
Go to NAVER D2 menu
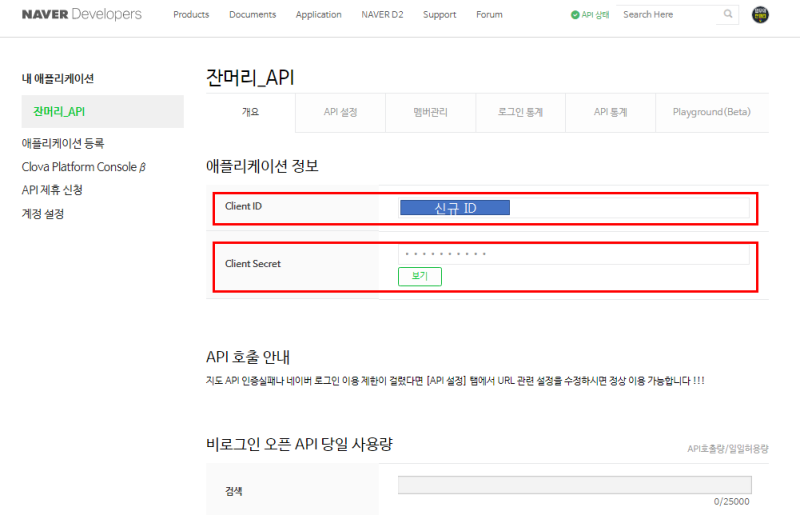(x=382, y=15)
